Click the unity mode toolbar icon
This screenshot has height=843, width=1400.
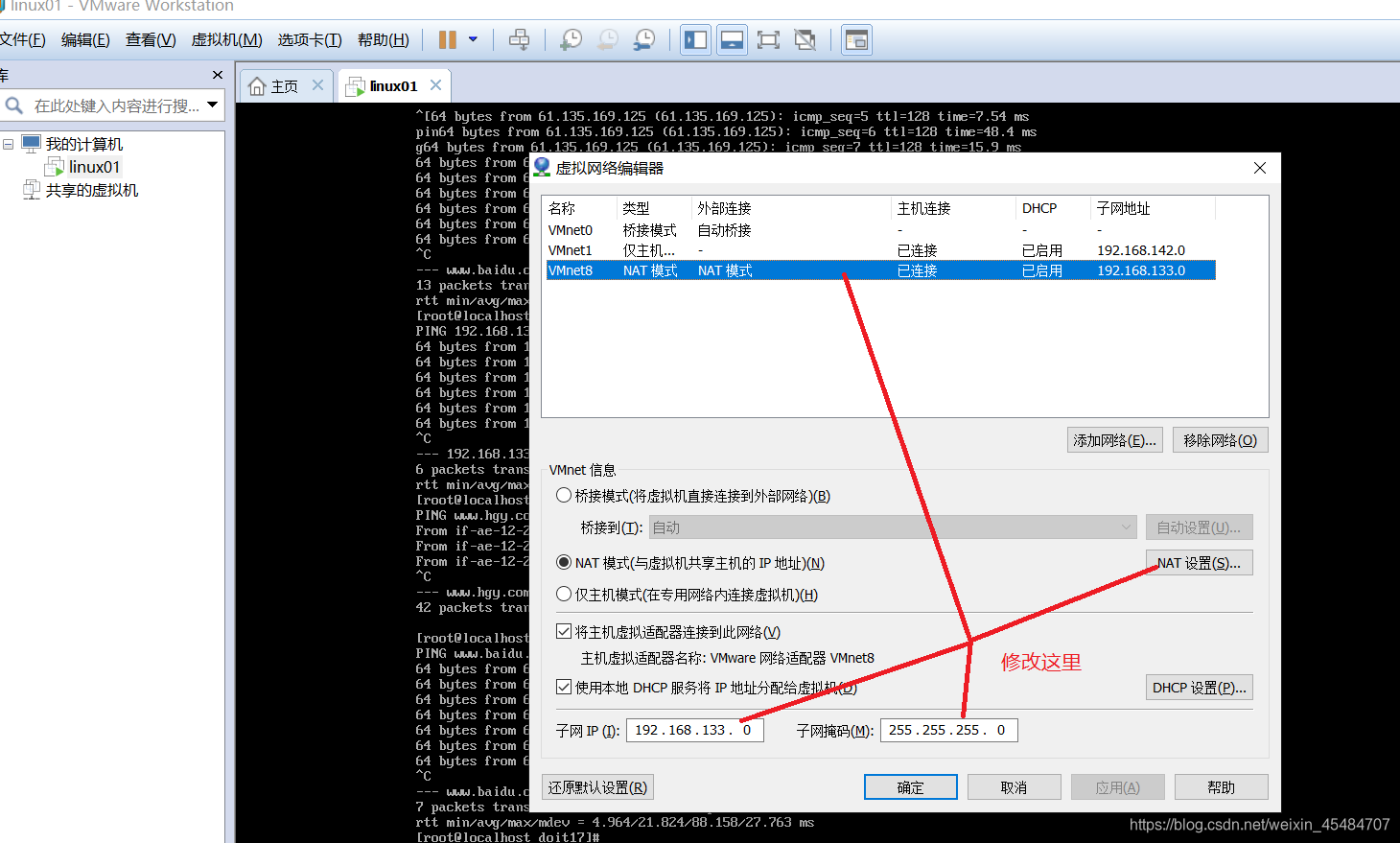tap(805, 40)
